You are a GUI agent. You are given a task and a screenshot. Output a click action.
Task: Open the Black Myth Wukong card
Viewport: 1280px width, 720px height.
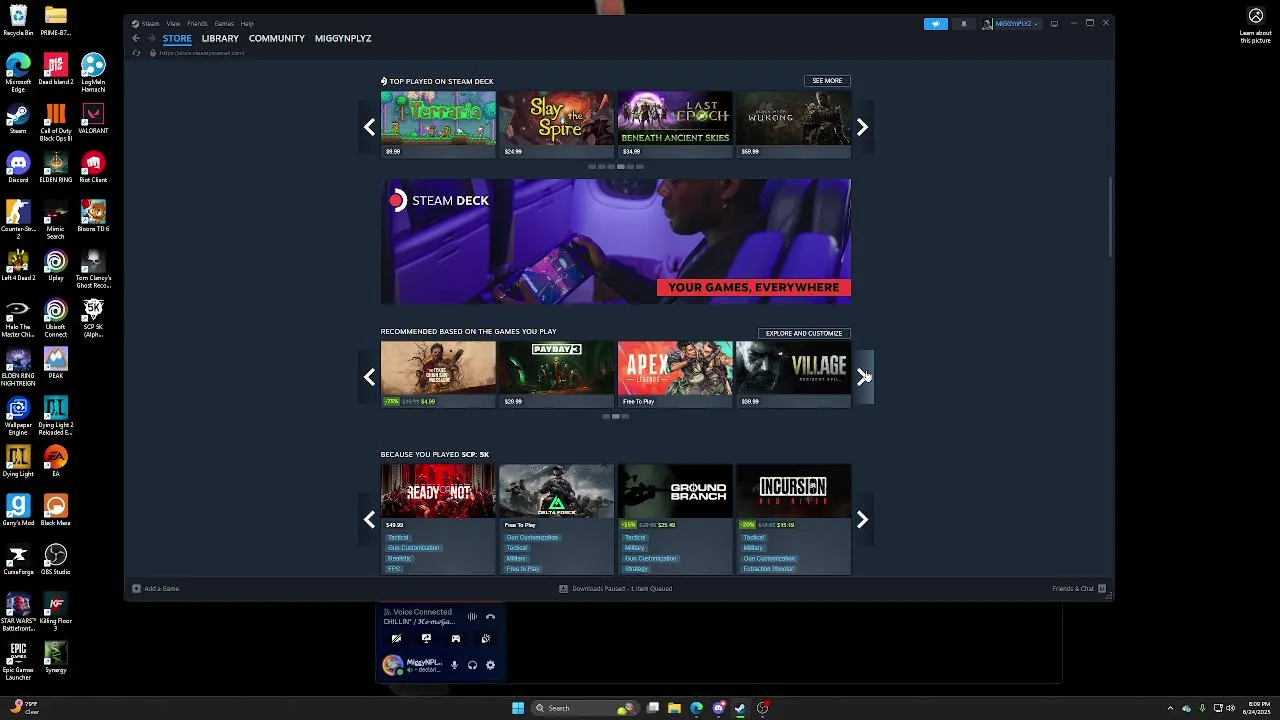point(793,124)
